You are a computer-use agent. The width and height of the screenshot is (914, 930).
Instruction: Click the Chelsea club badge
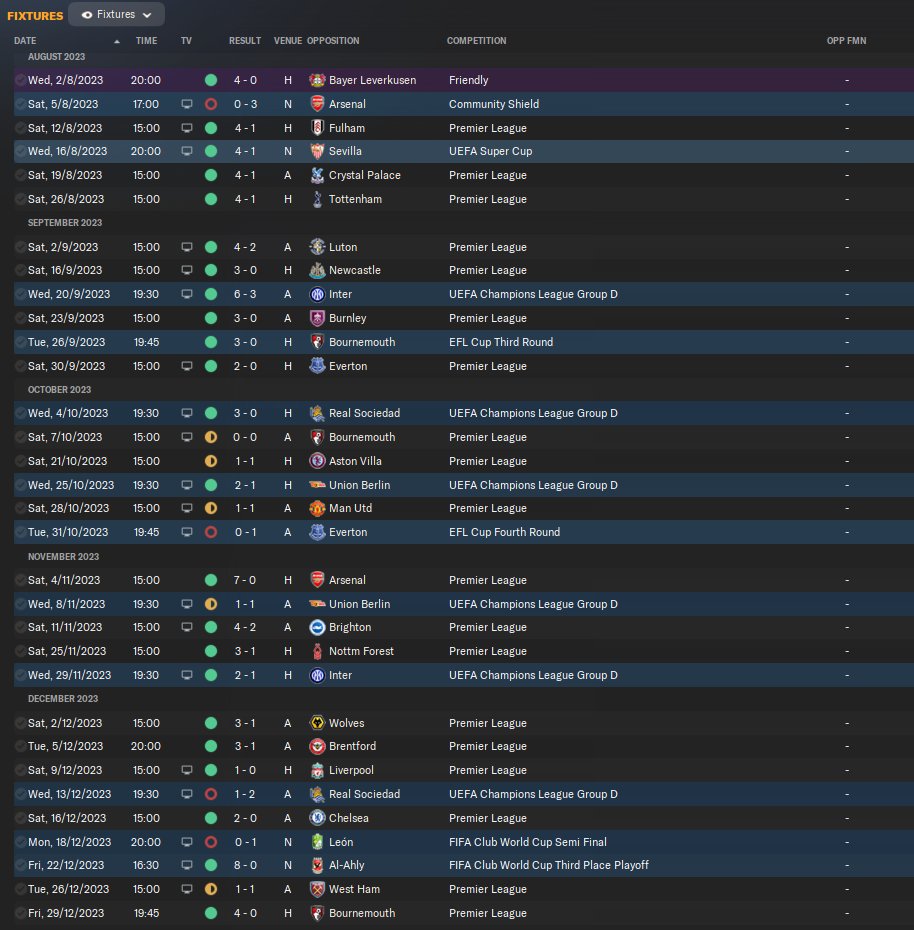pyautogui.click(x=317, y=818)
